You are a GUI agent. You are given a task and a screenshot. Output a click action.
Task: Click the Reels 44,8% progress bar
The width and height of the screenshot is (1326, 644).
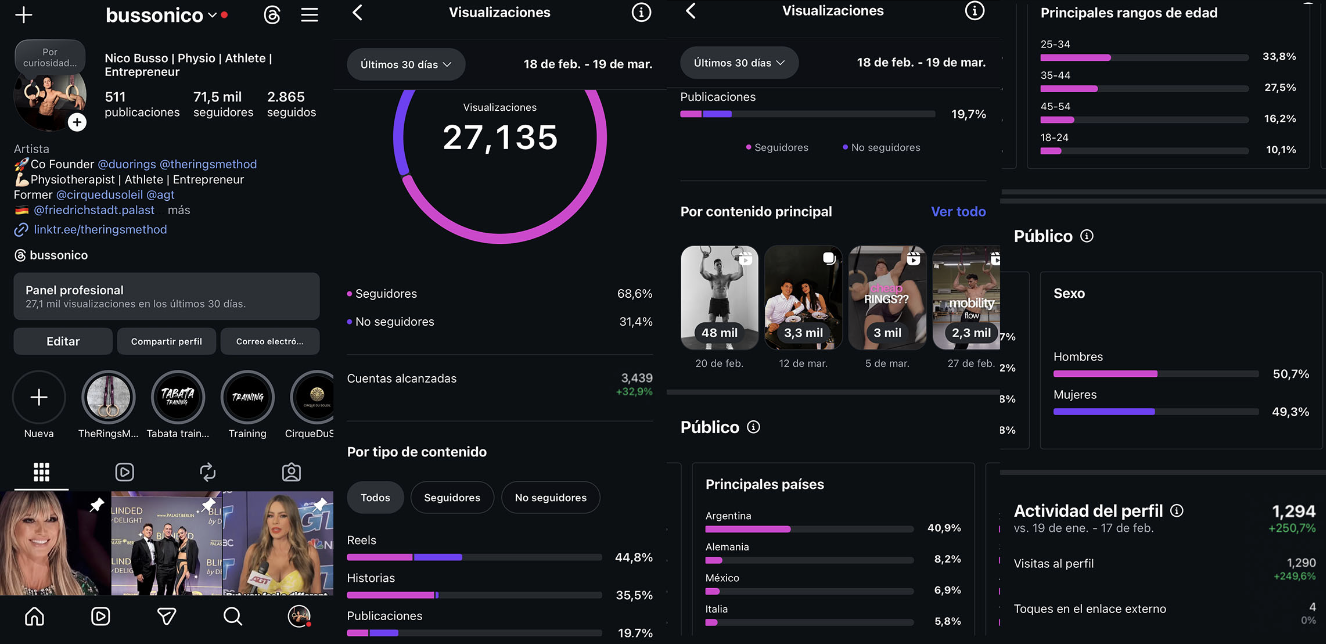[474, 557]
